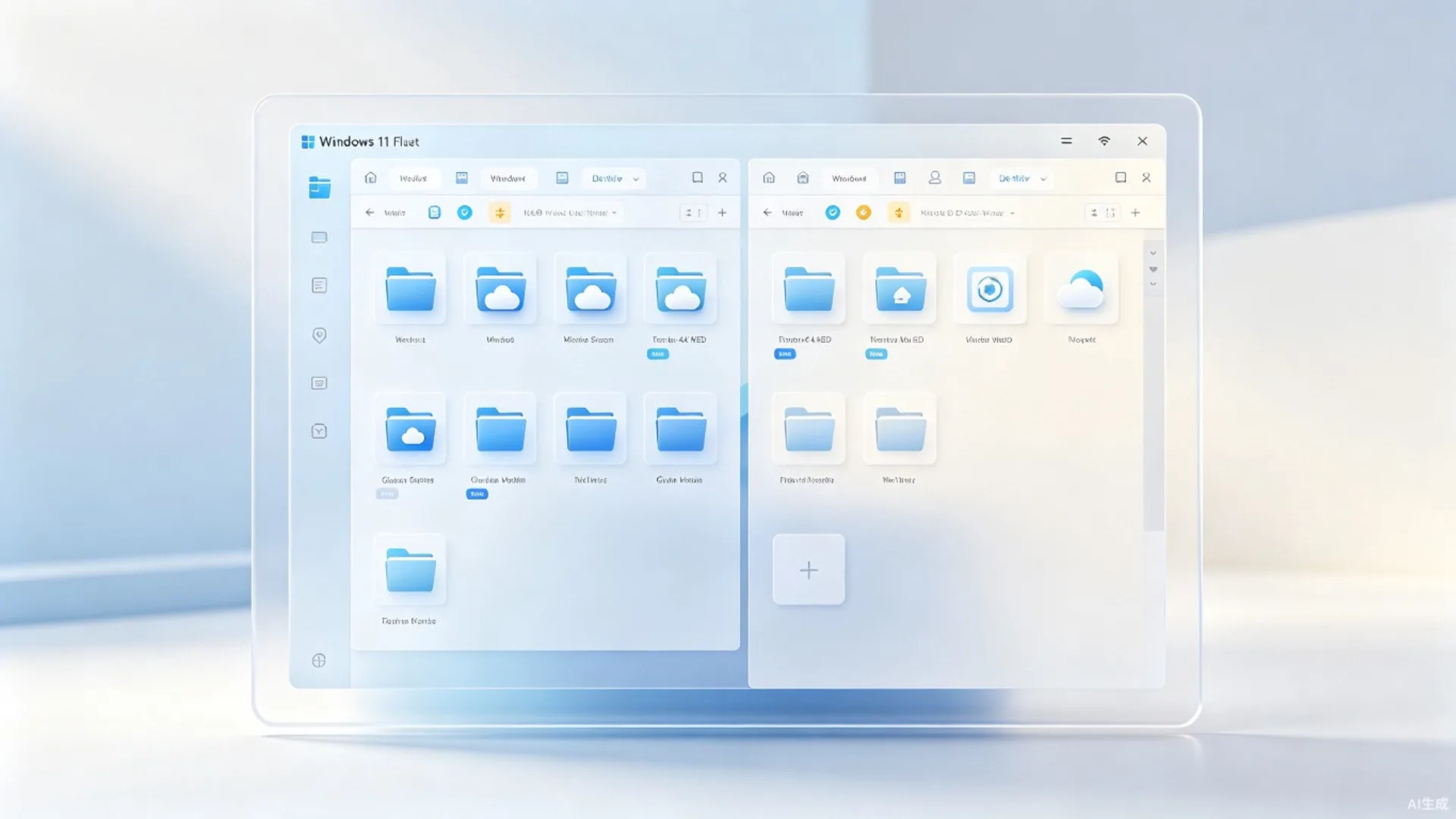
Task: Select the text tab in the right pane
Action: click(849, 179)
